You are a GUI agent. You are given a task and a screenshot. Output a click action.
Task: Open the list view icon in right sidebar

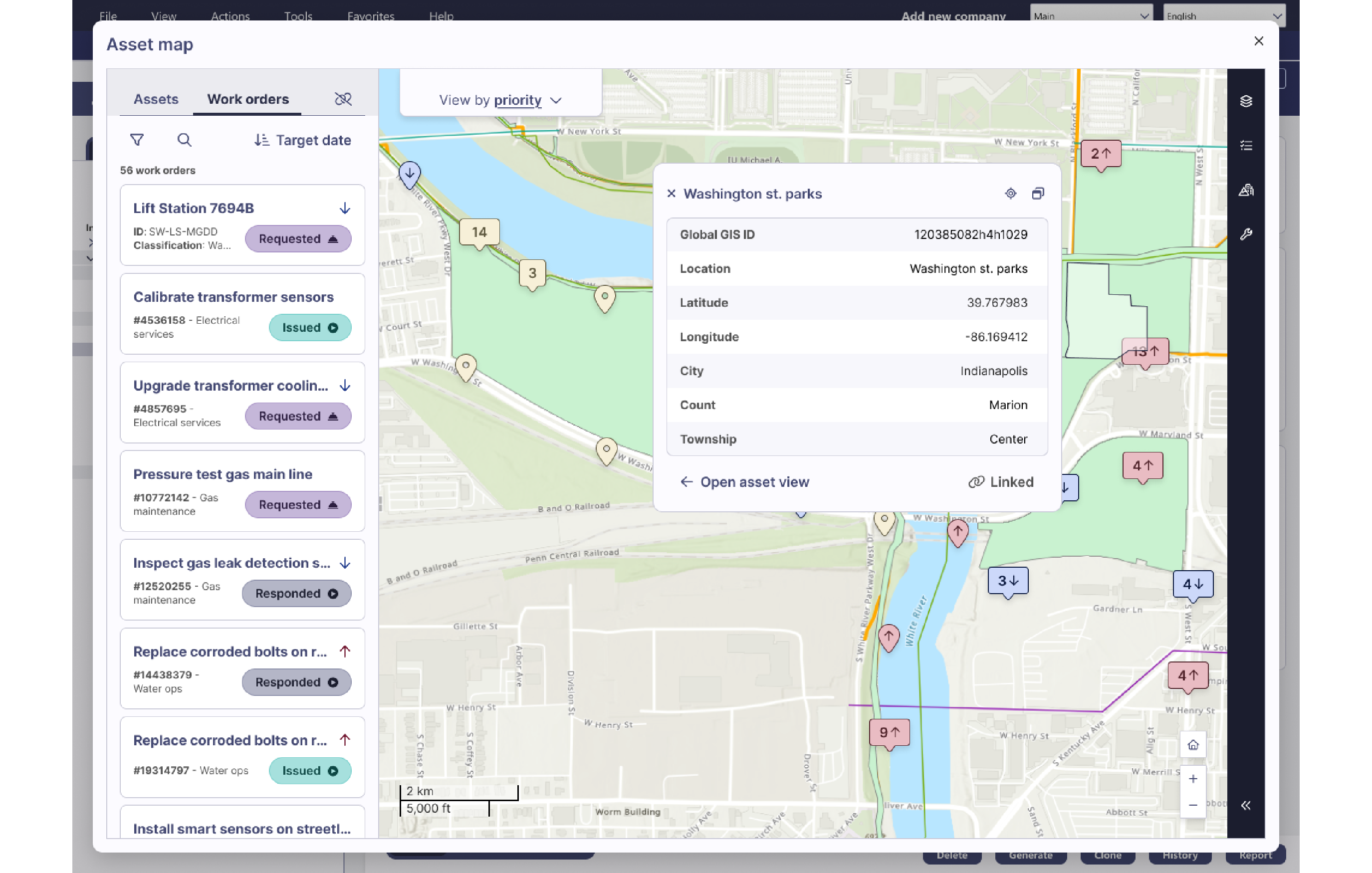(1245, 145)
